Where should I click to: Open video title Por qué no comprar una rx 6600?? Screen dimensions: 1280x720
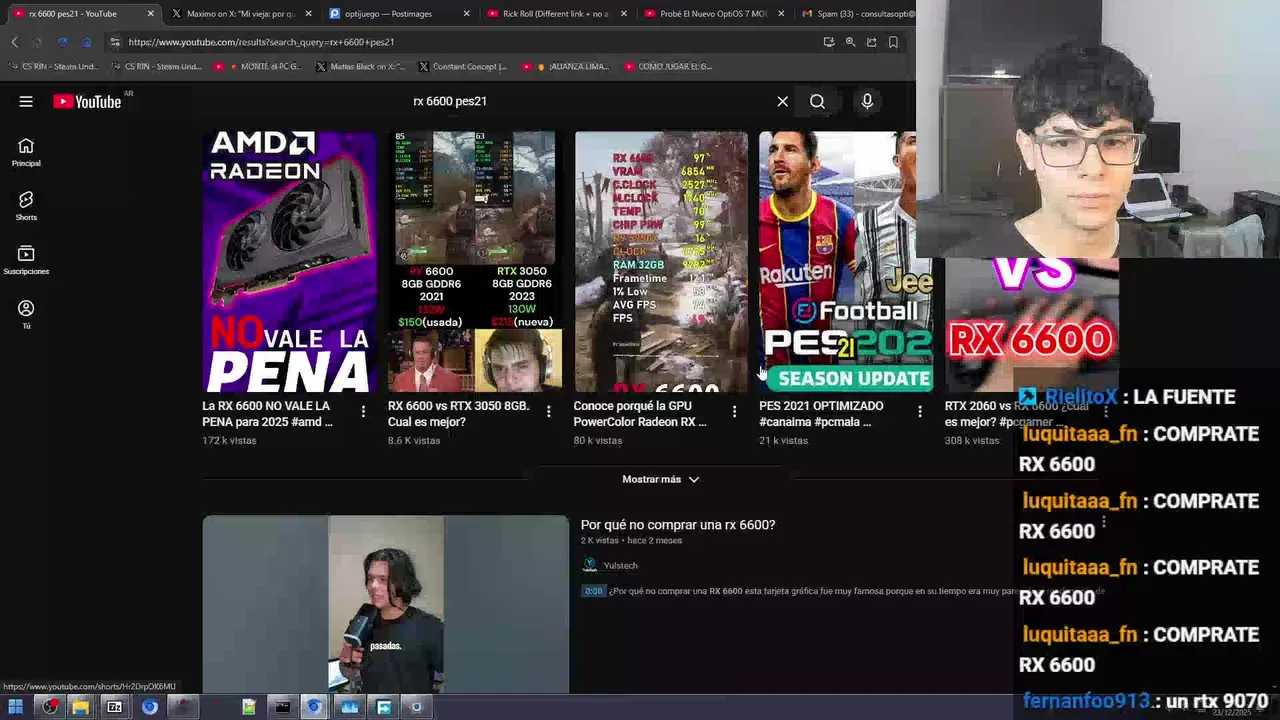coord(678,525)
